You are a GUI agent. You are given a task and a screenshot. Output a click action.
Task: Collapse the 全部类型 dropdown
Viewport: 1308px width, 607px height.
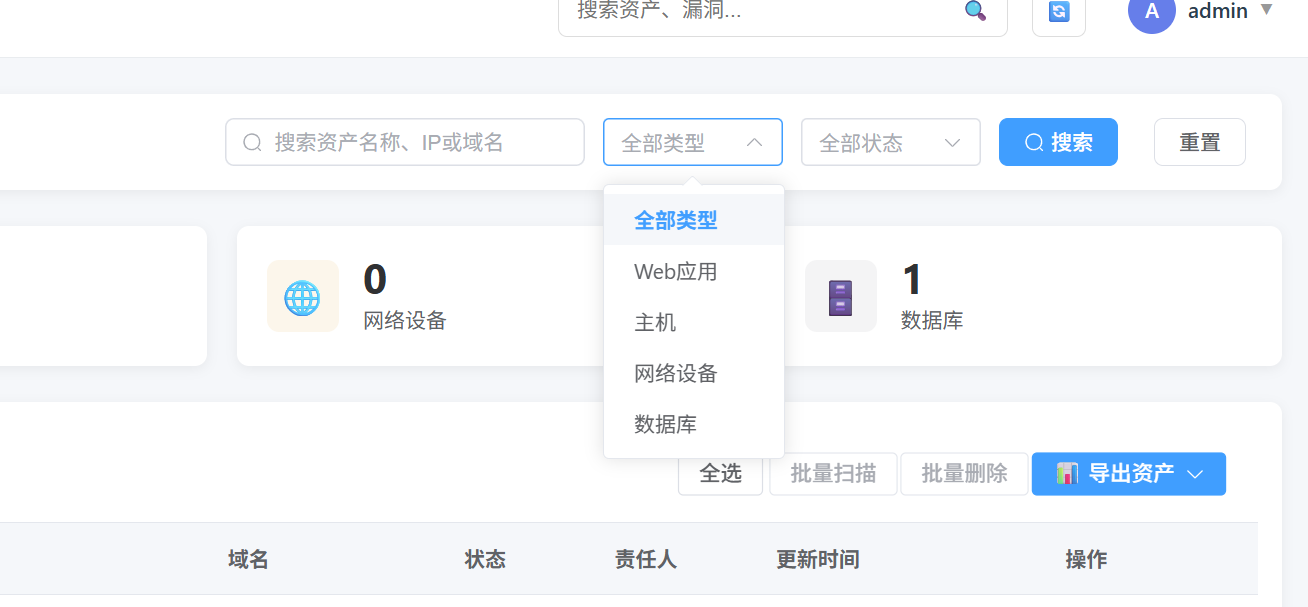coord(755,143)
